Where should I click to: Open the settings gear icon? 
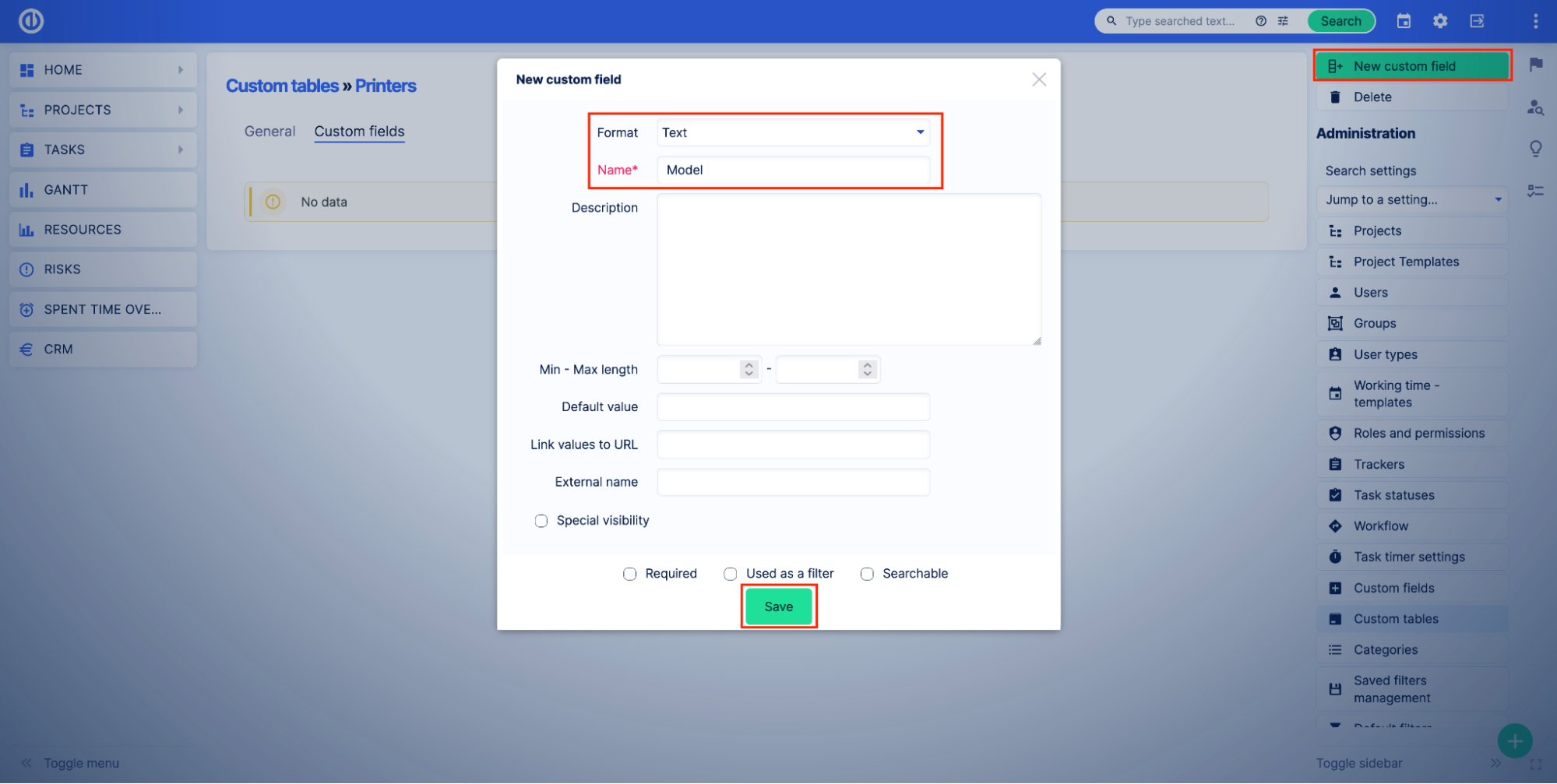tap(1440, 21)
